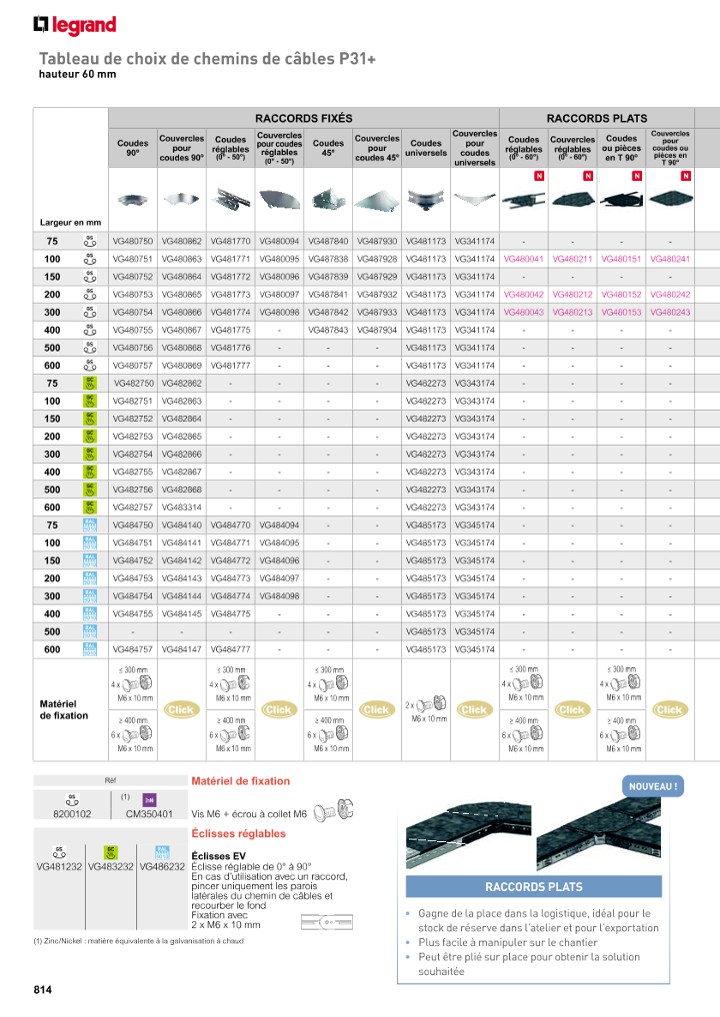This screenshot has width=720, height=1017.
Task: Select reference VG484775
Action: tap(230, 614)
